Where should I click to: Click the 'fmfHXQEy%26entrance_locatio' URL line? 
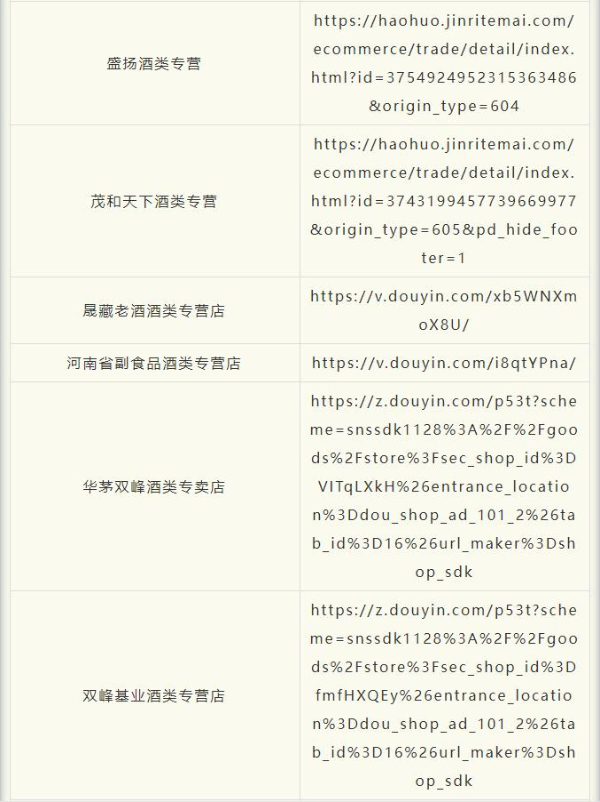443,696
